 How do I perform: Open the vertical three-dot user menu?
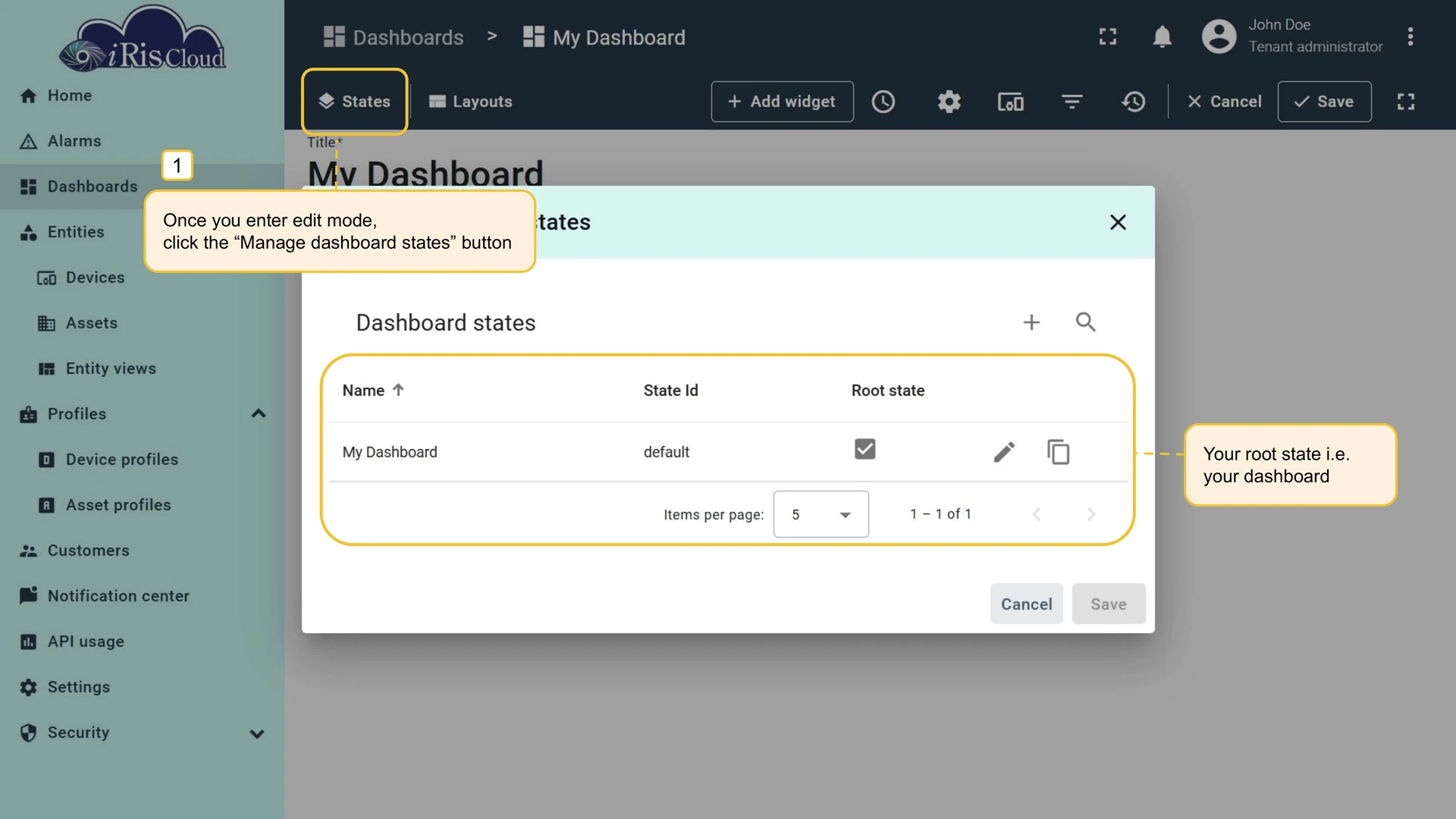[1410, 36]
